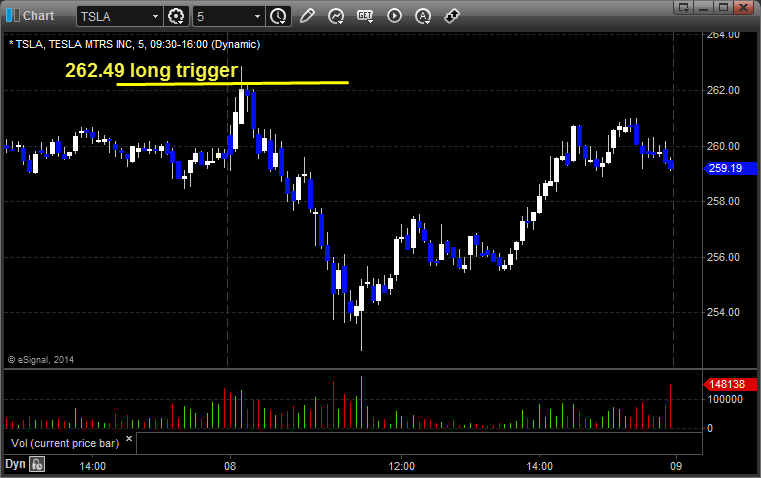Screen dimensions: 761x478
Task: Click the 262.49 long trigger annotation text
Action: [151, 70]
